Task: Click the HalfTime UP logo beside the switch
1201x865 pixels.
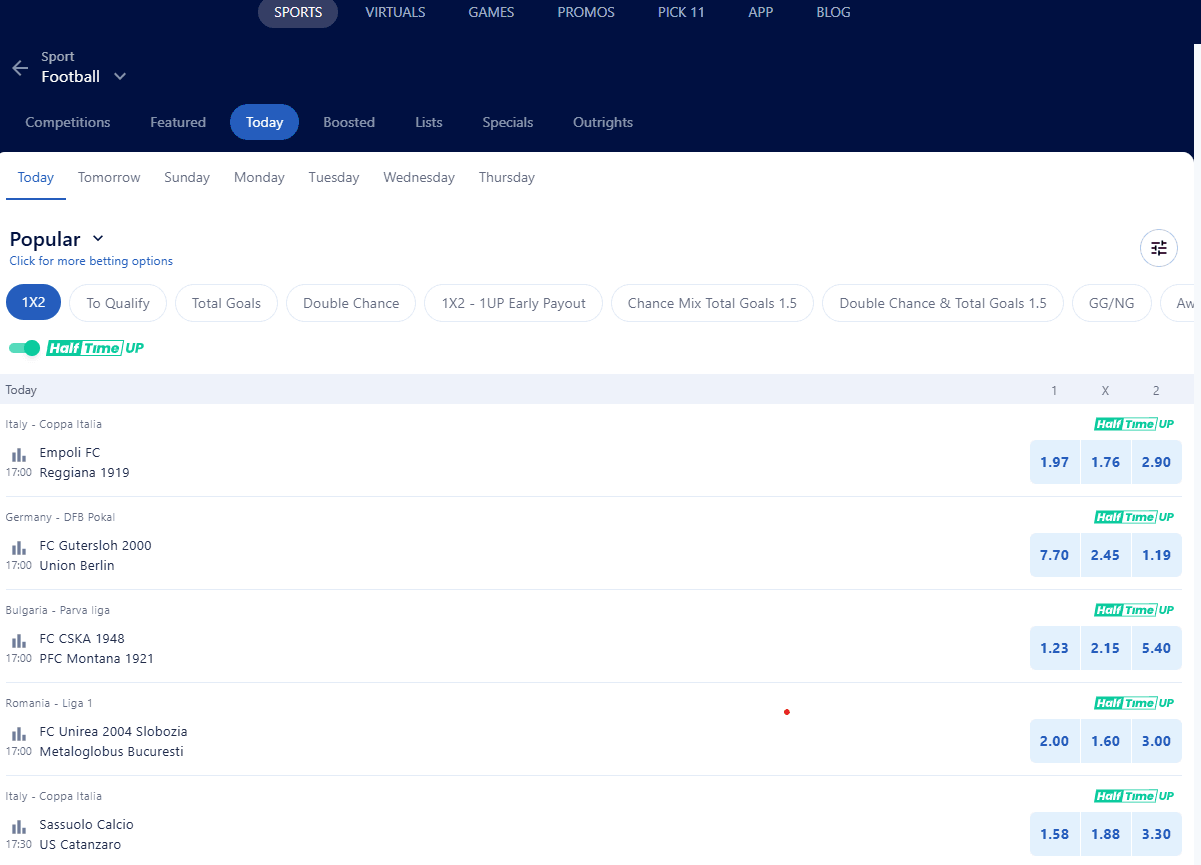Action: click(x=95, y=348)
